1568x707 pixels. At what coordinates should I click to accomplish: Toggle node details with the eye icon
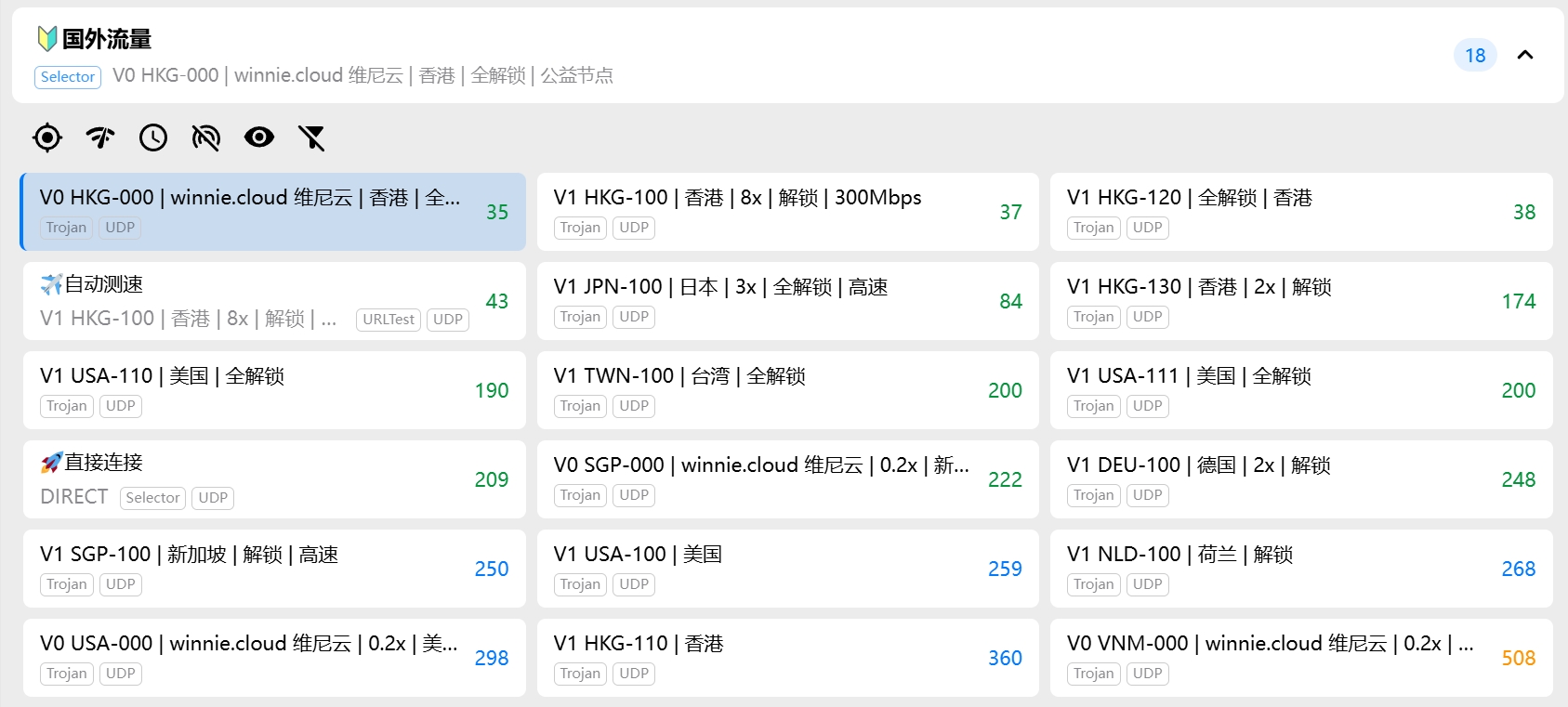coord(259,137)
